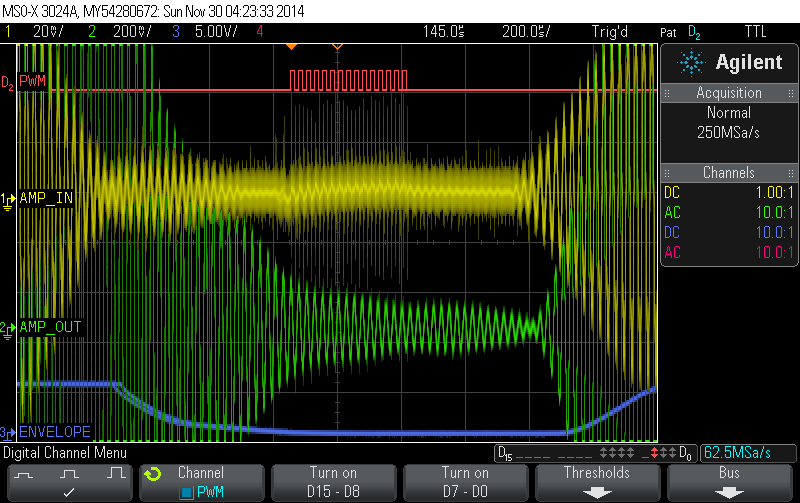Select the small waveform size icon

click(x=24, y=471)
